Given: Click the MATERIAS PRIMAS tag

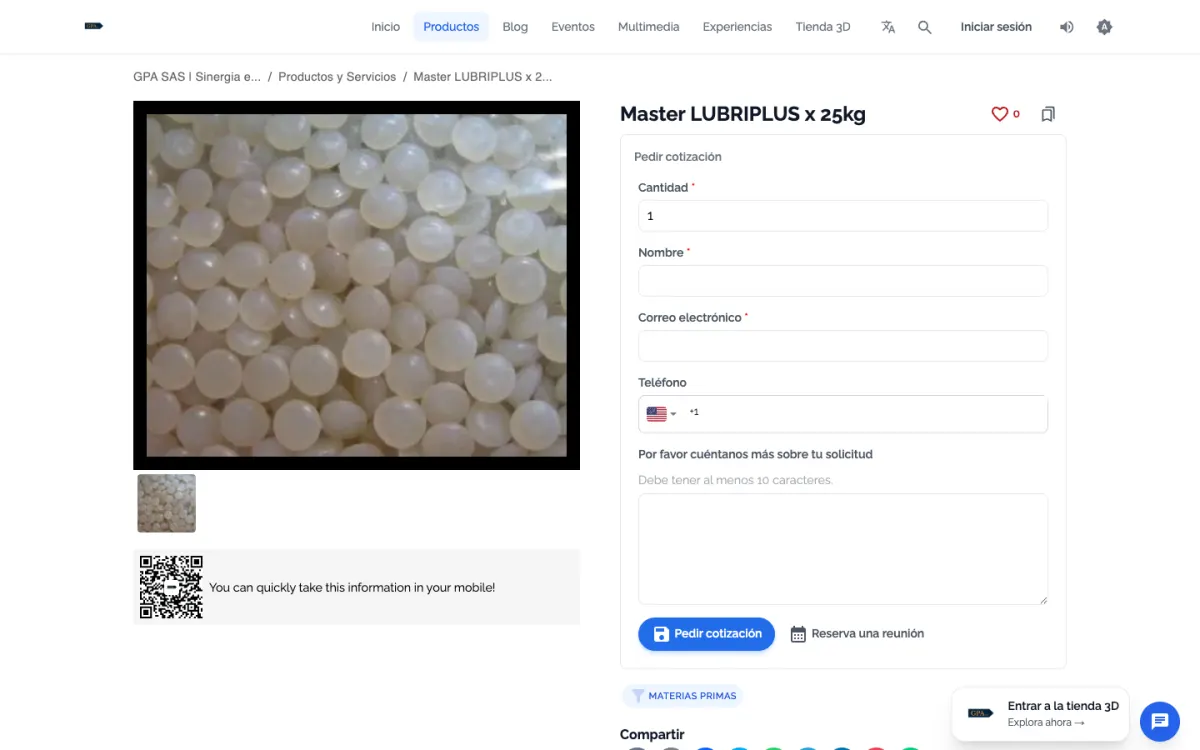Looking at the screenshot, I should (682, 696).
